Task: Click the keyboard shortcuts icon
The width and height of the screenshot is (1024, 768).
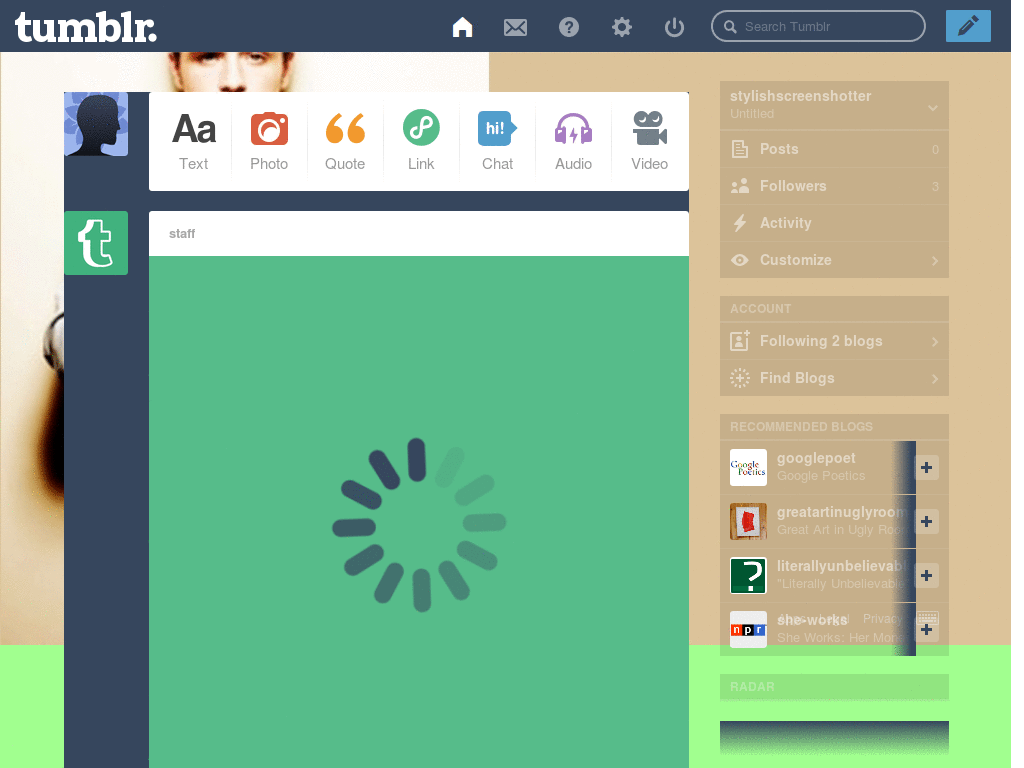Action: (x=927, y=617)
